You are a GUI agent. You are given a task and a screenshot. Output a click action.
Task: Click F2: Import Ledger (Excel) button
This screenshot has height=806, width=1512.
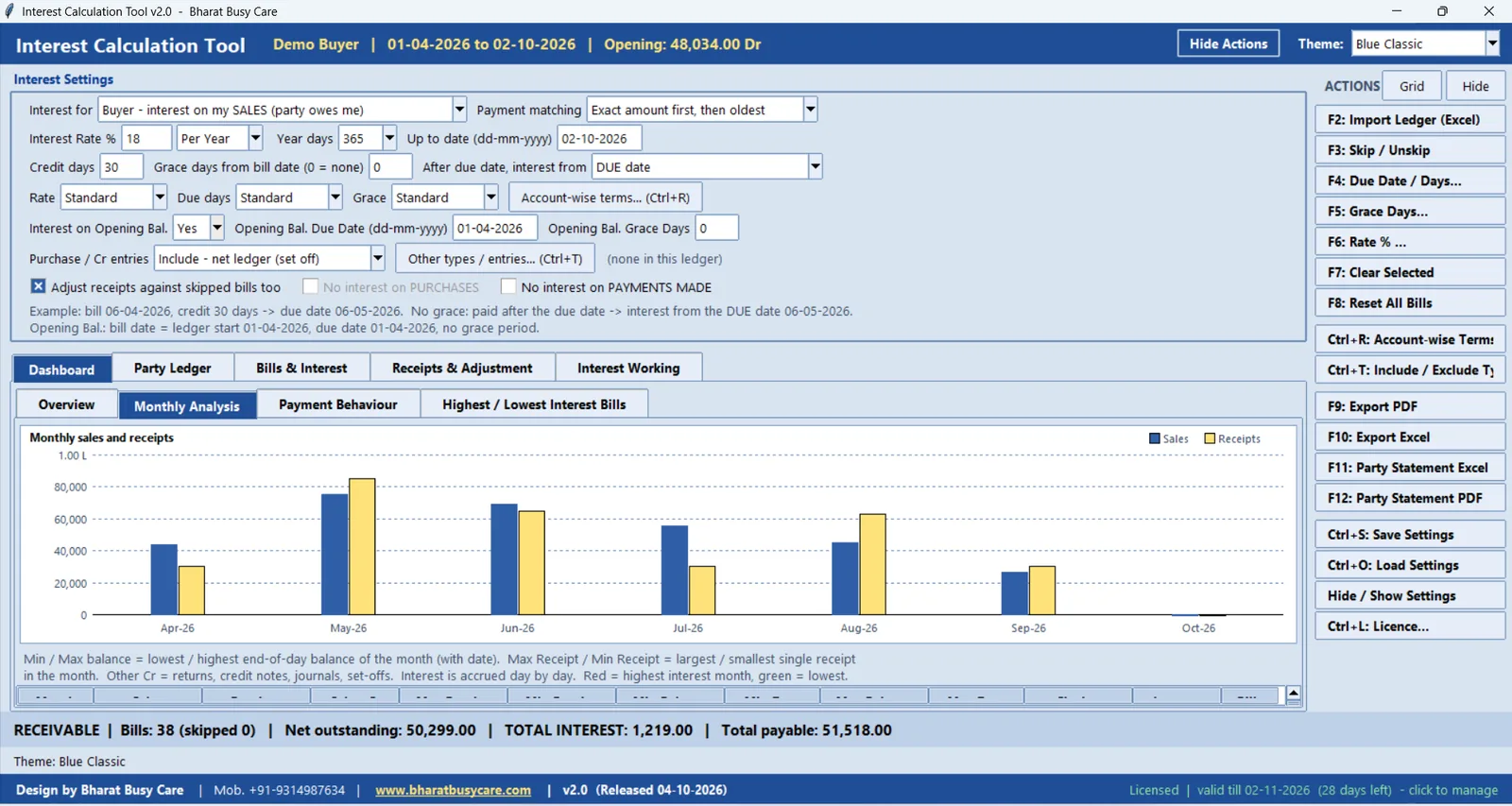[x=1410, y=120]
